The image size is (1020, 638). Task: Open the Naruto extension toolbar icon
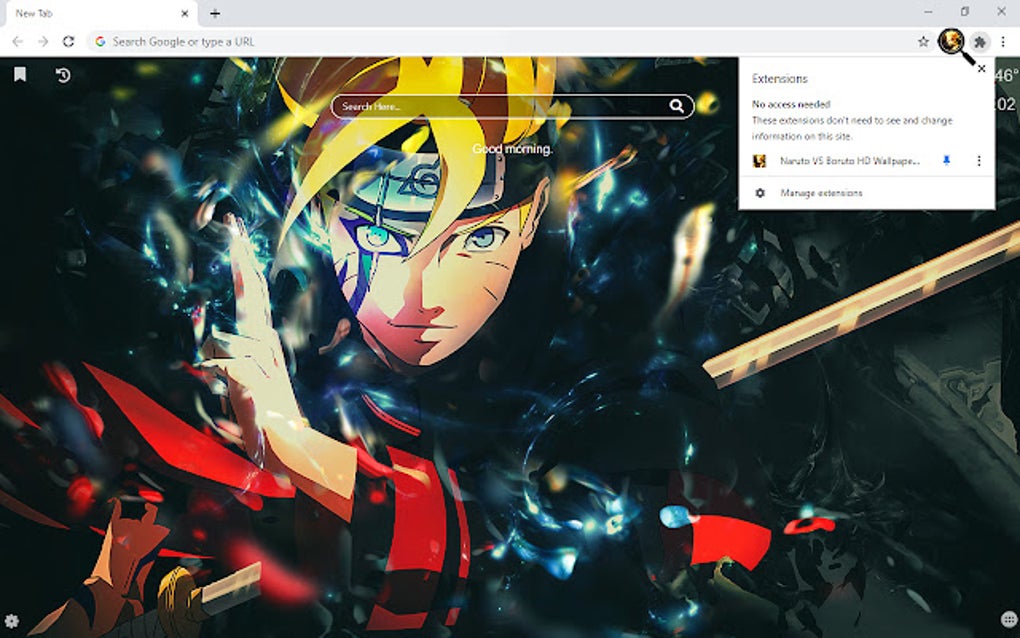coord(950,41)
